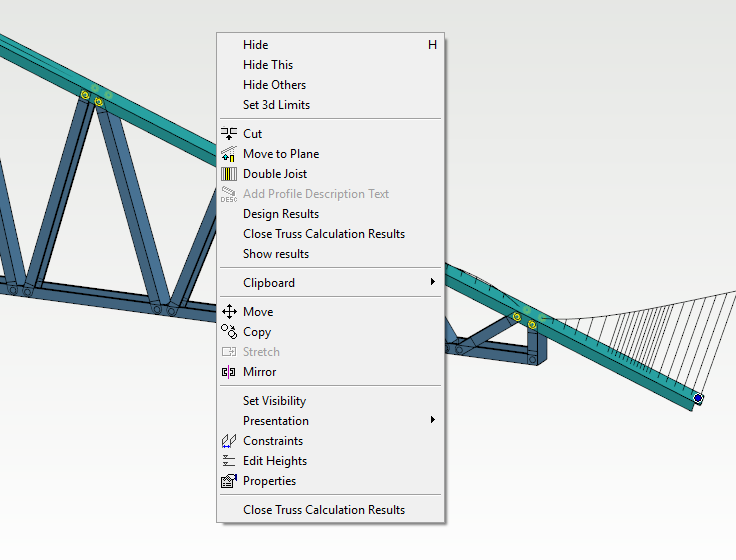Select Show results entry
Image resolution: width=736 pixels, height=560 pixels.
click(x=276, y=254)
